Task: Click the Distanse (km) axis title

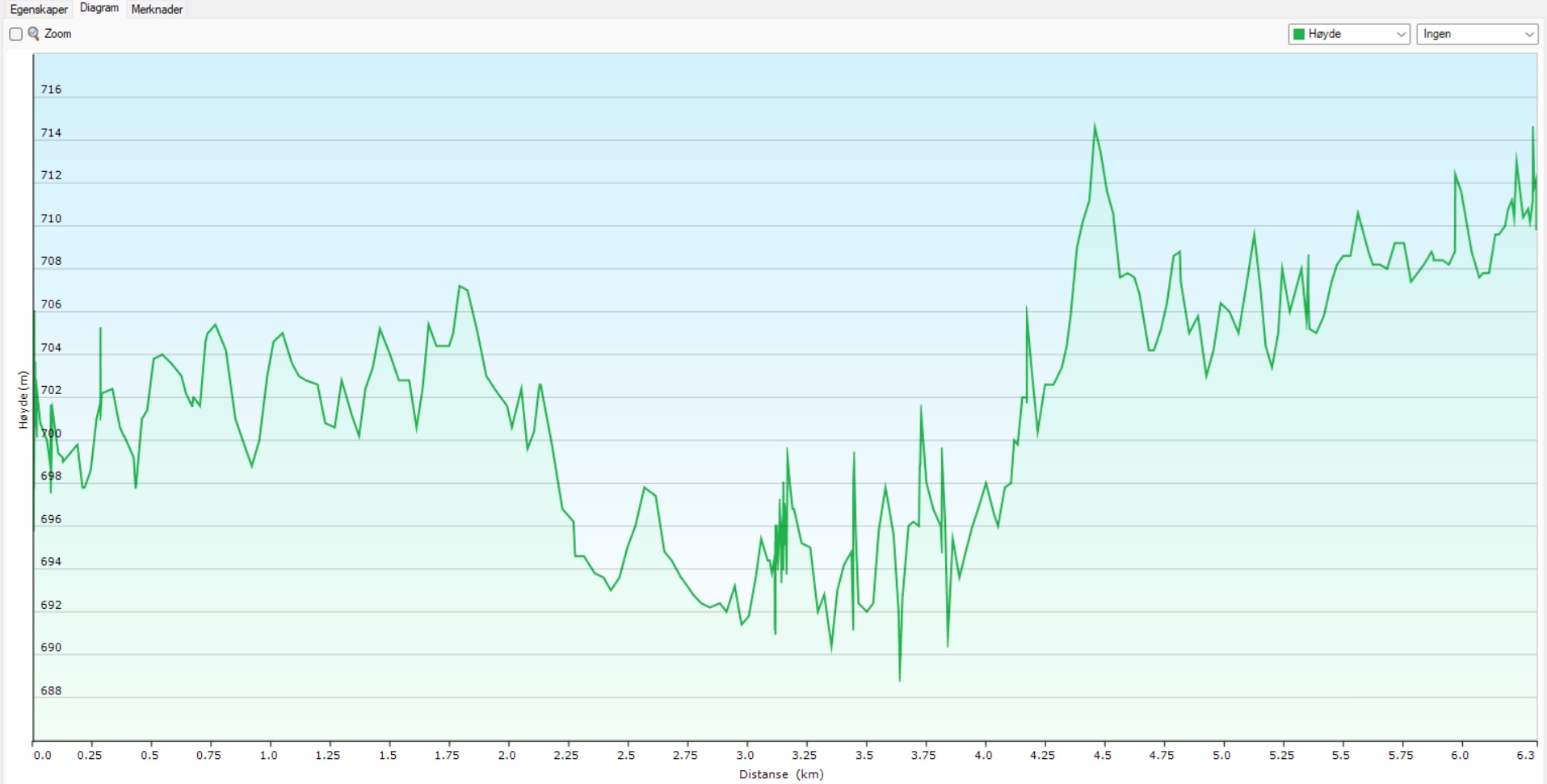Action: pyautogui.click(x=780, y=774)
